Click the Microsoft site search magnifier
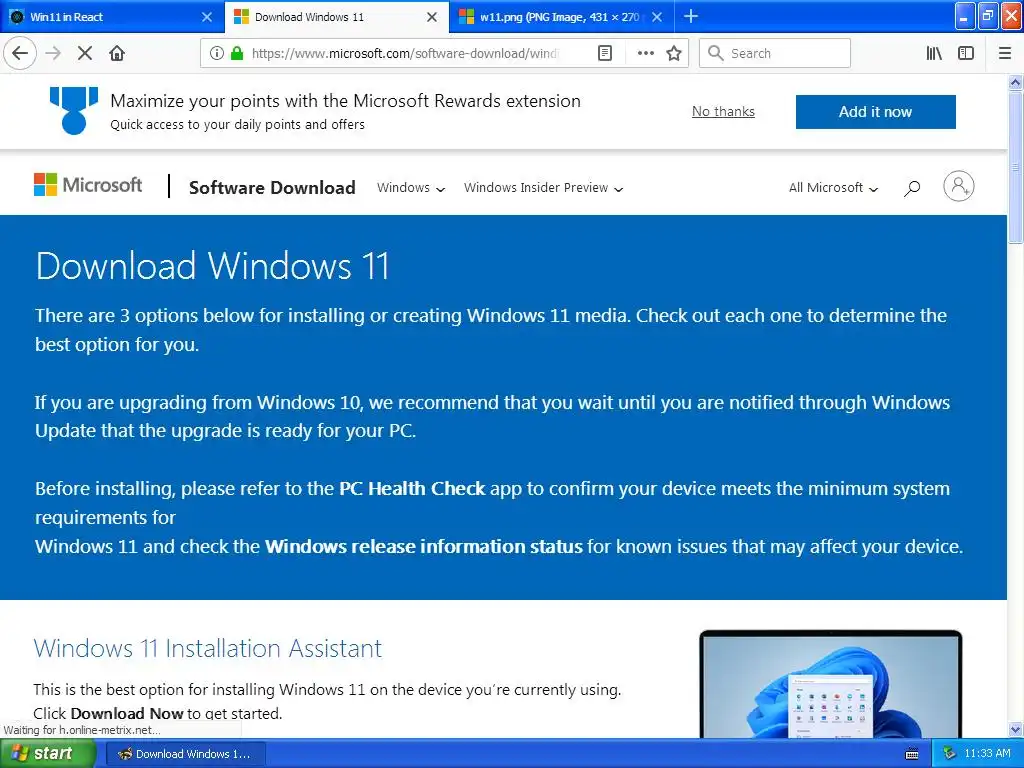Image resolution: width=1024 pixels, height=768 pixels. (x=912, y=188)
